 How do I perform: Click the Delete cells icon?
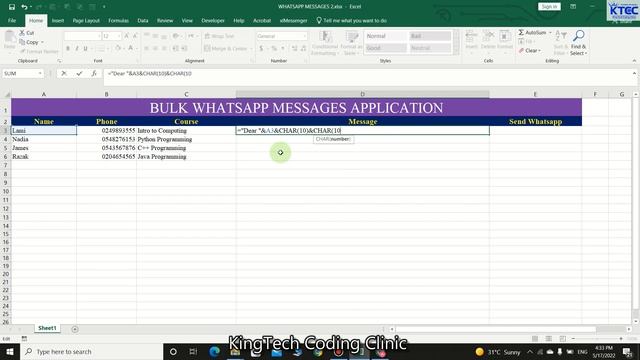(x=488, y=40)
